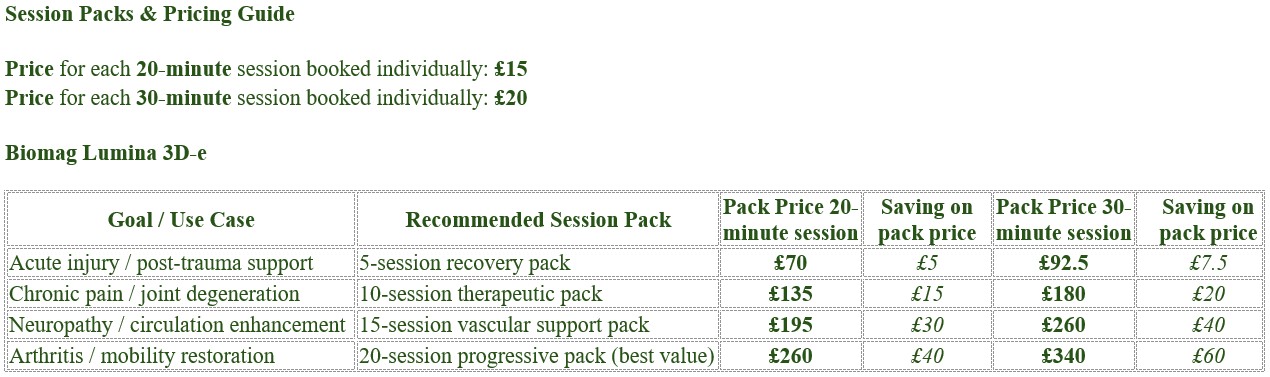
Task: Select the Neuropathy / circulation enhancement cell
Action: pos(181,326)
